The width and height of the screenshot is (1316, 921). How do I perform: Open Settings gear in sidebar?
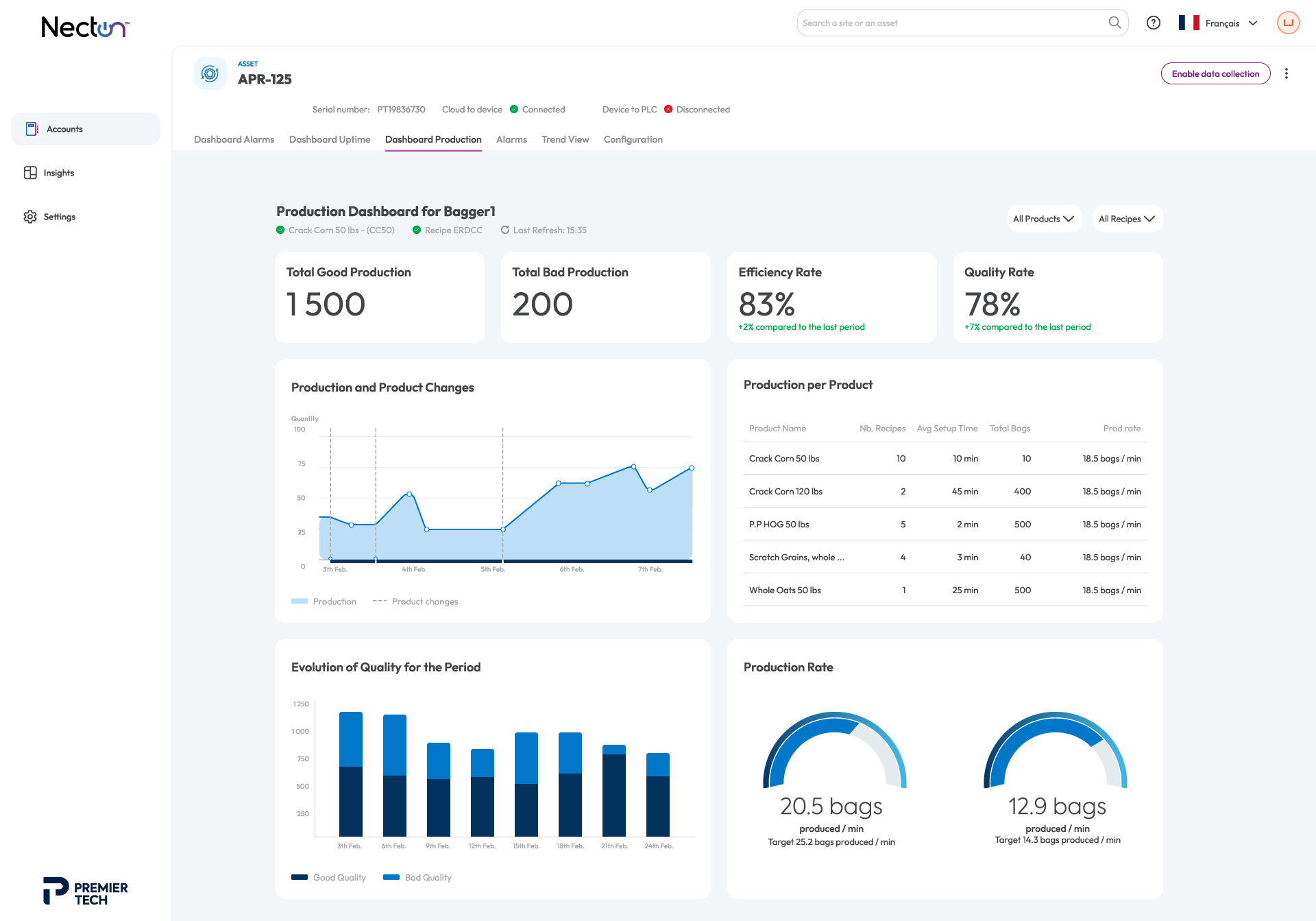(30, 217)
